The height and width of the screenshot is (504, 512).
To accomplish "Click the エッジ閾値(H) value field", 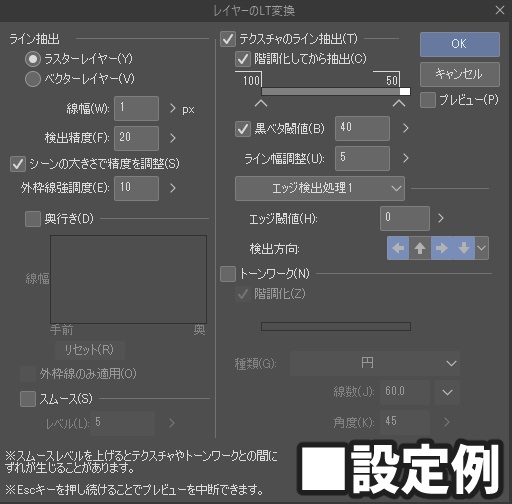I will coord(405,218).
